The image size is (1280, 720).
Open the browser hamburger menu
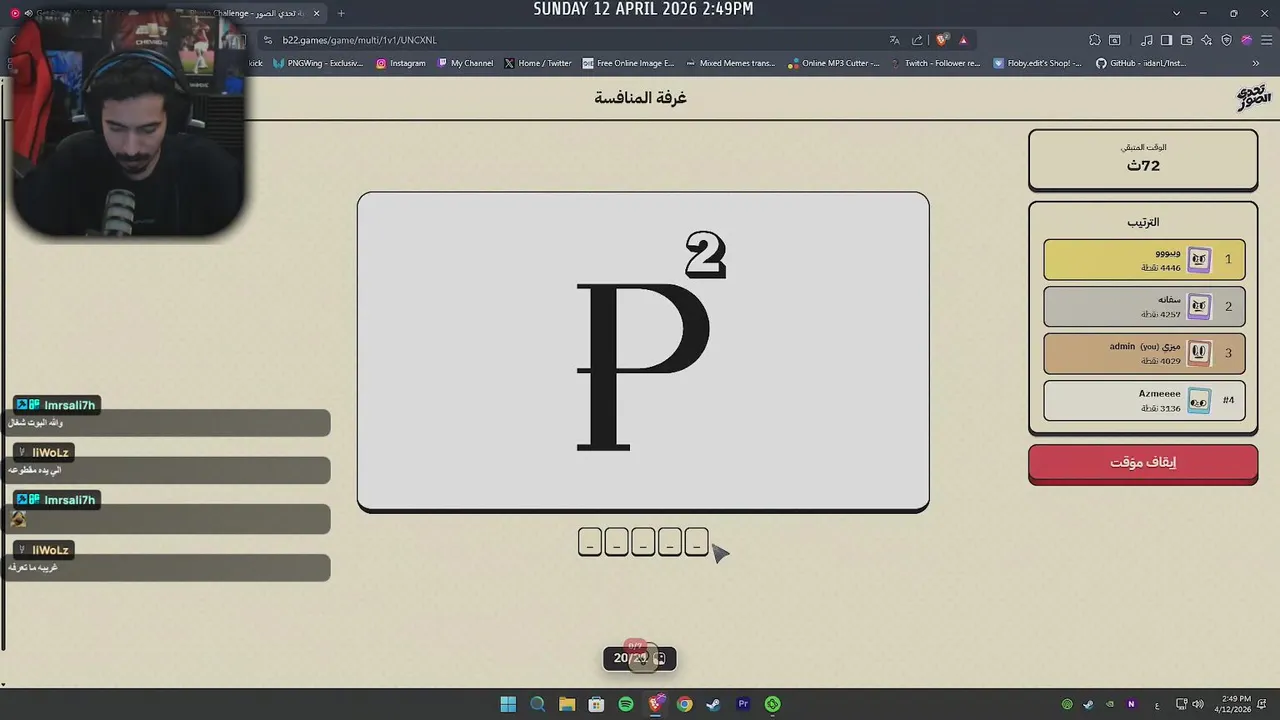1266,40
